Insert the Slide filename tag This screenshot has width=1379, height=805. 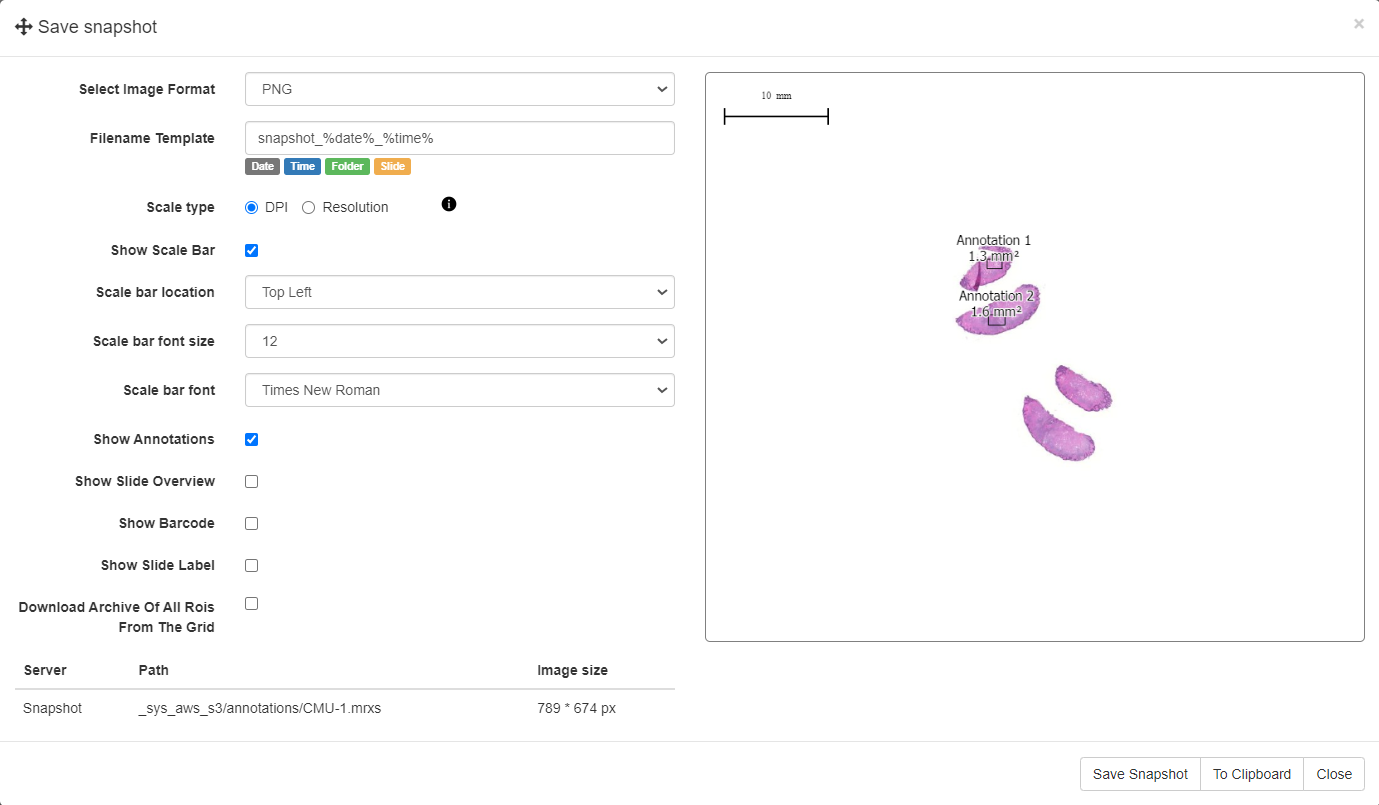point(392,167)
